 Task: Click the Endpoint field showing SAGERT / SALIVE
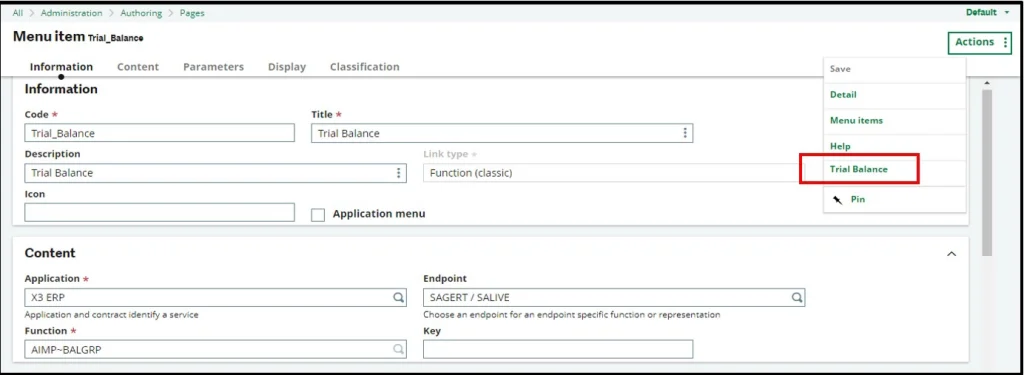614,297
